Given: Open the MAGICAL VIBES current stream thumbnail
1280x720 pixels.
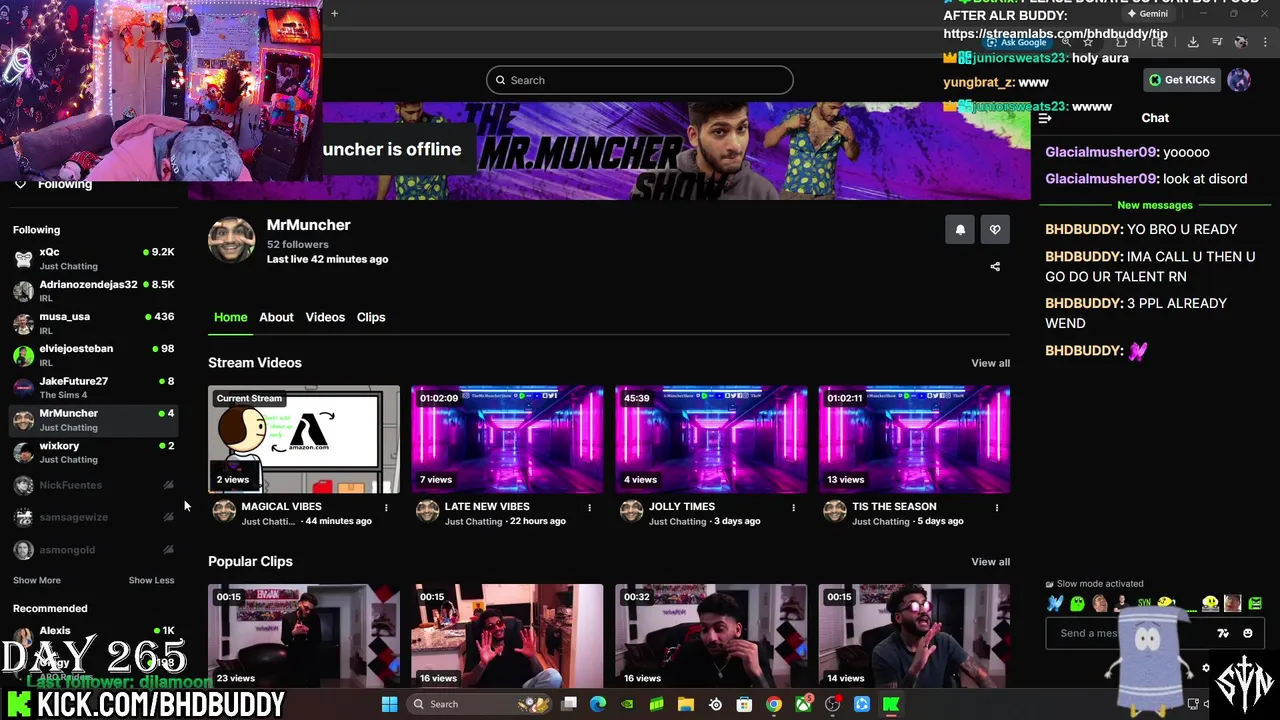Looking at the screenshot, I should 304,439.
